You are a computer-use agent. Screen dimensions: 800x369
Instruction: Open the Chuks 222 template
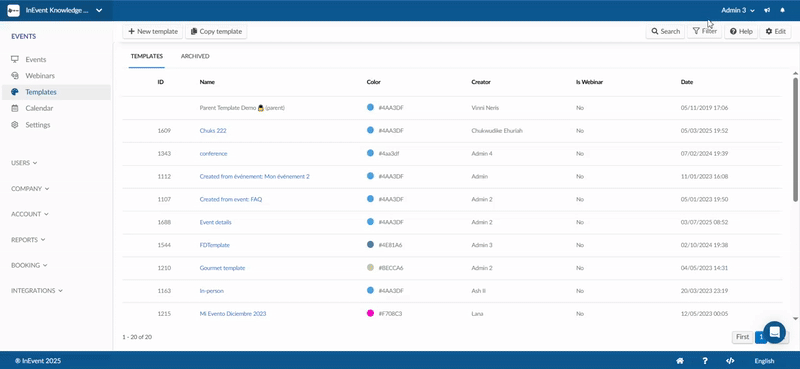213,131
